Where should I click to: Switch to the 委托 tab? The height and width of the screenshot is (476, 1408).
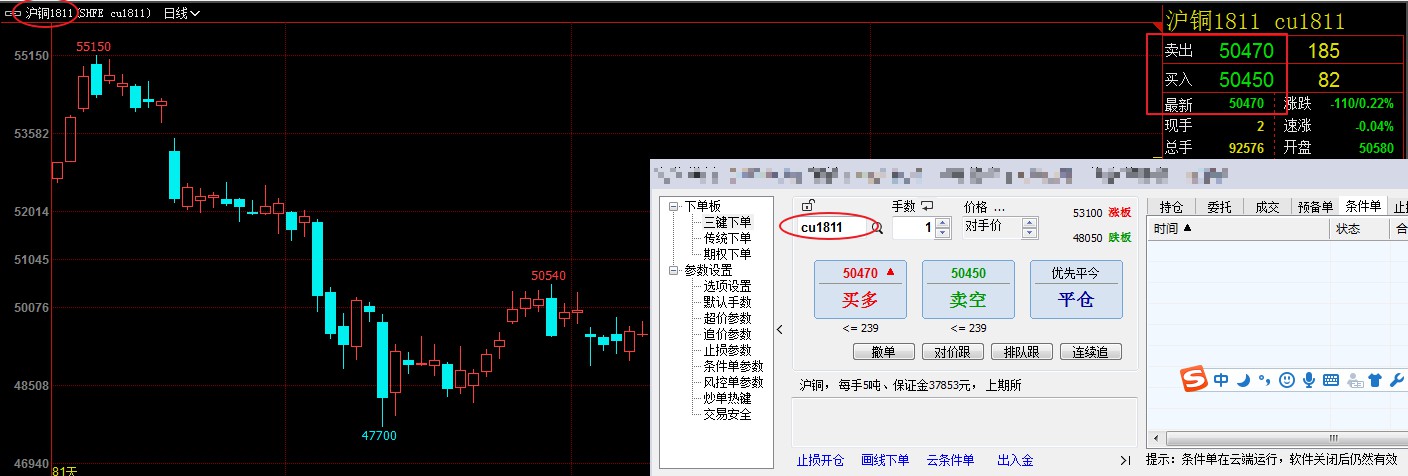(x=1219, y=207)
